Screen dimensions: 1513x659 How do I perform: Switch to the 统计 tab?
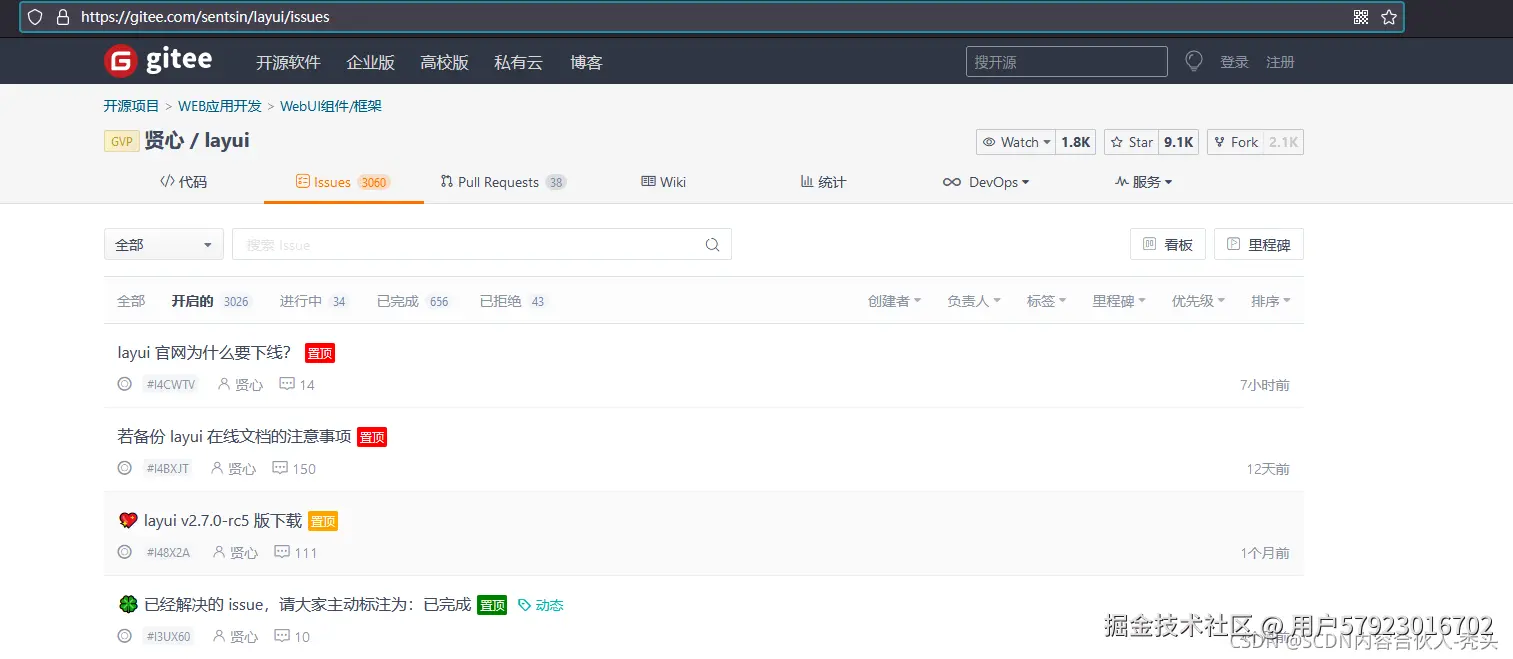(823, 182)
